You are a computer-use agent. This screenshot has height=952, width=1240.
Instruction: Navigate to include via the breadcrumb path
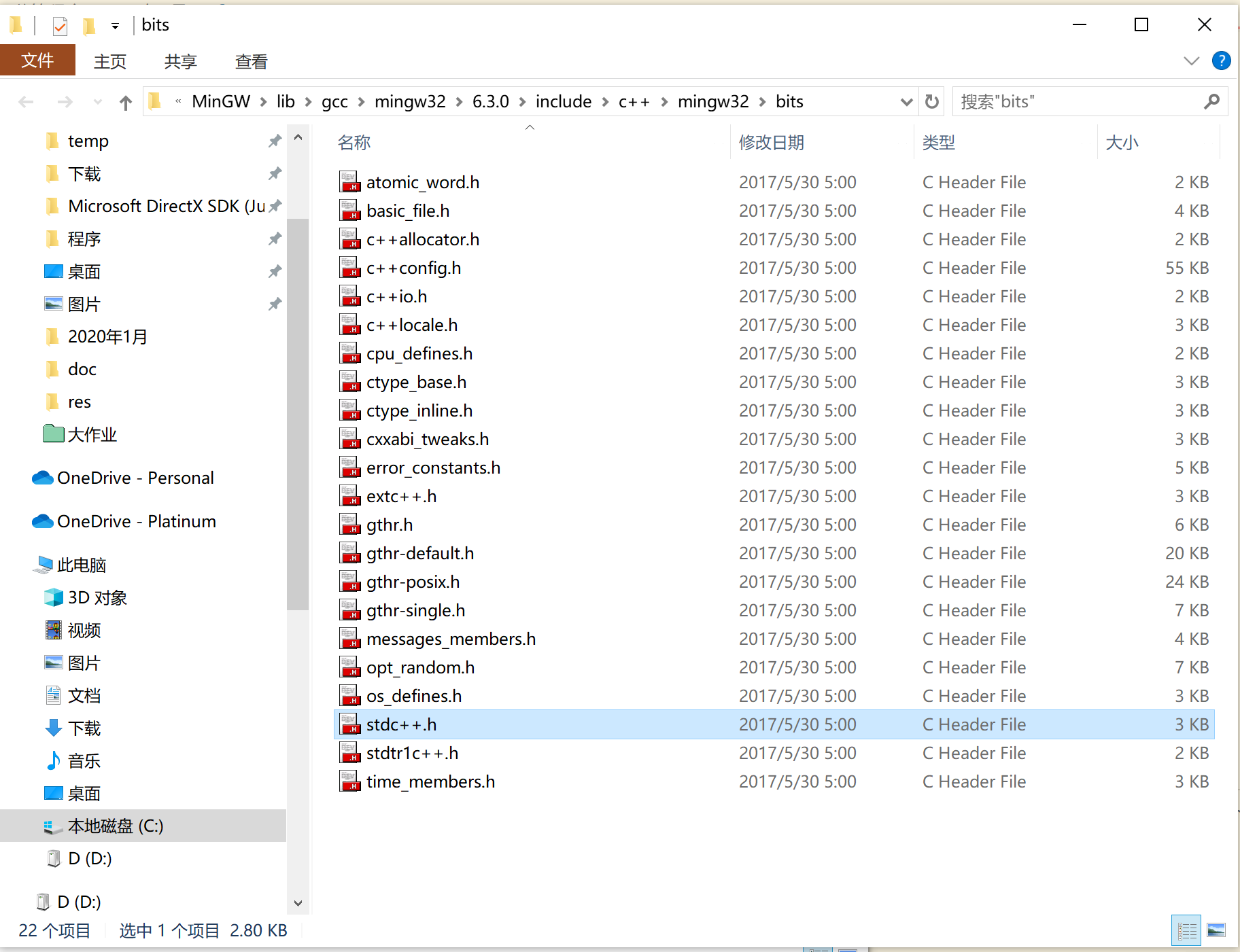563,101
